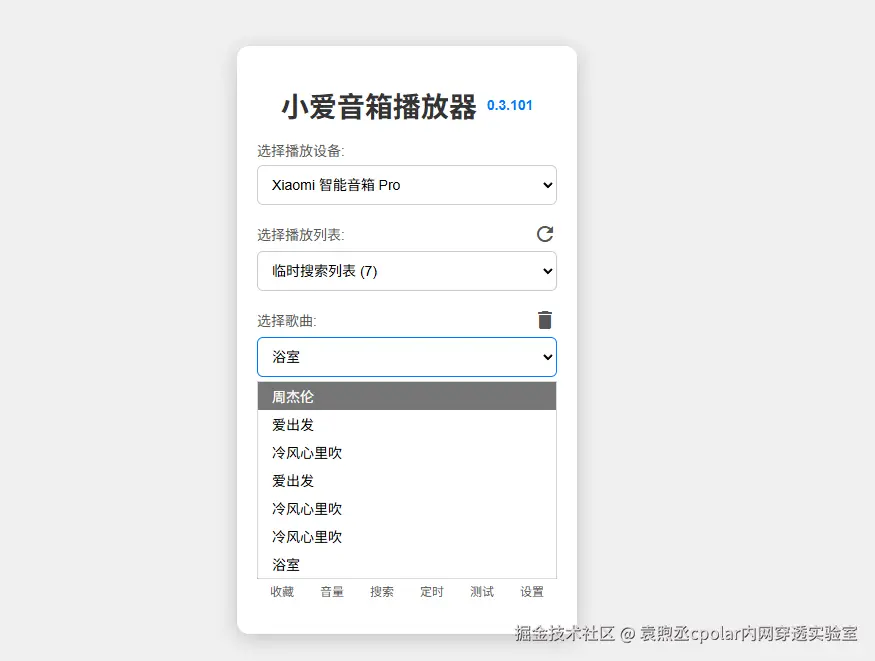Select the 测试 tab
Image resolution: width=875 pixels, height=661 pixels.
(x=482, y=592)
